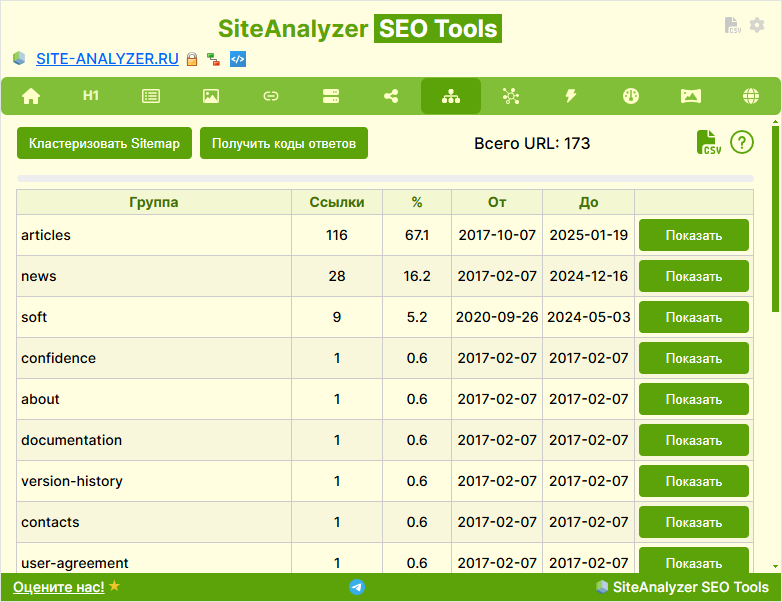Click the grey CSV export icon in header
Viewport: 782px width, 602px height.
(733, 25)
